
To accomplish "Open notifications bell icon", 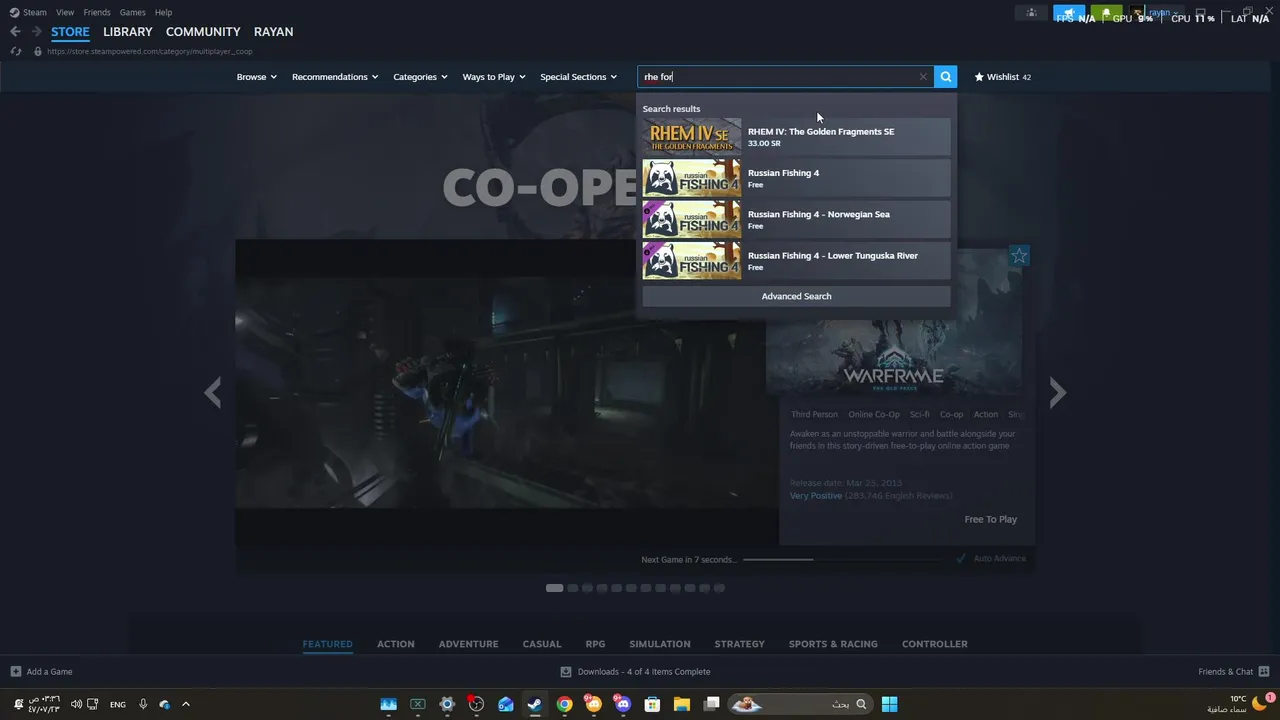I will [1106, 13].
